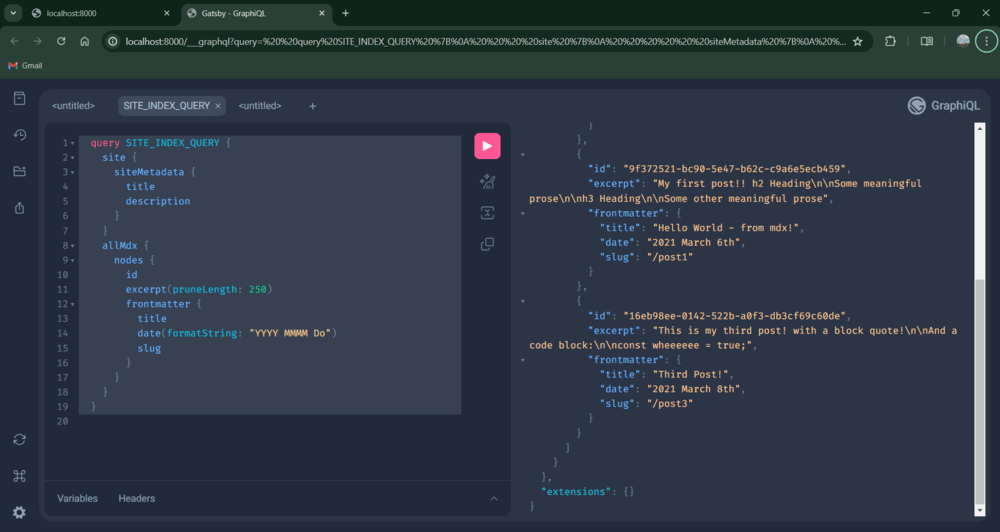Click the prettify query icon
This screenshot has height=532, width=1000.
487,182
